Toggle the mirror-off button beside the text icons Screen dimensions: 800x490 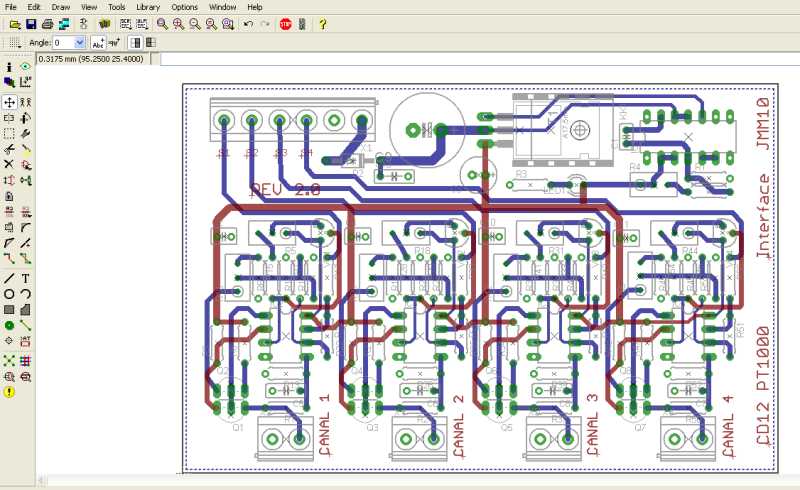pyautogui.click(x=136, y=43)
